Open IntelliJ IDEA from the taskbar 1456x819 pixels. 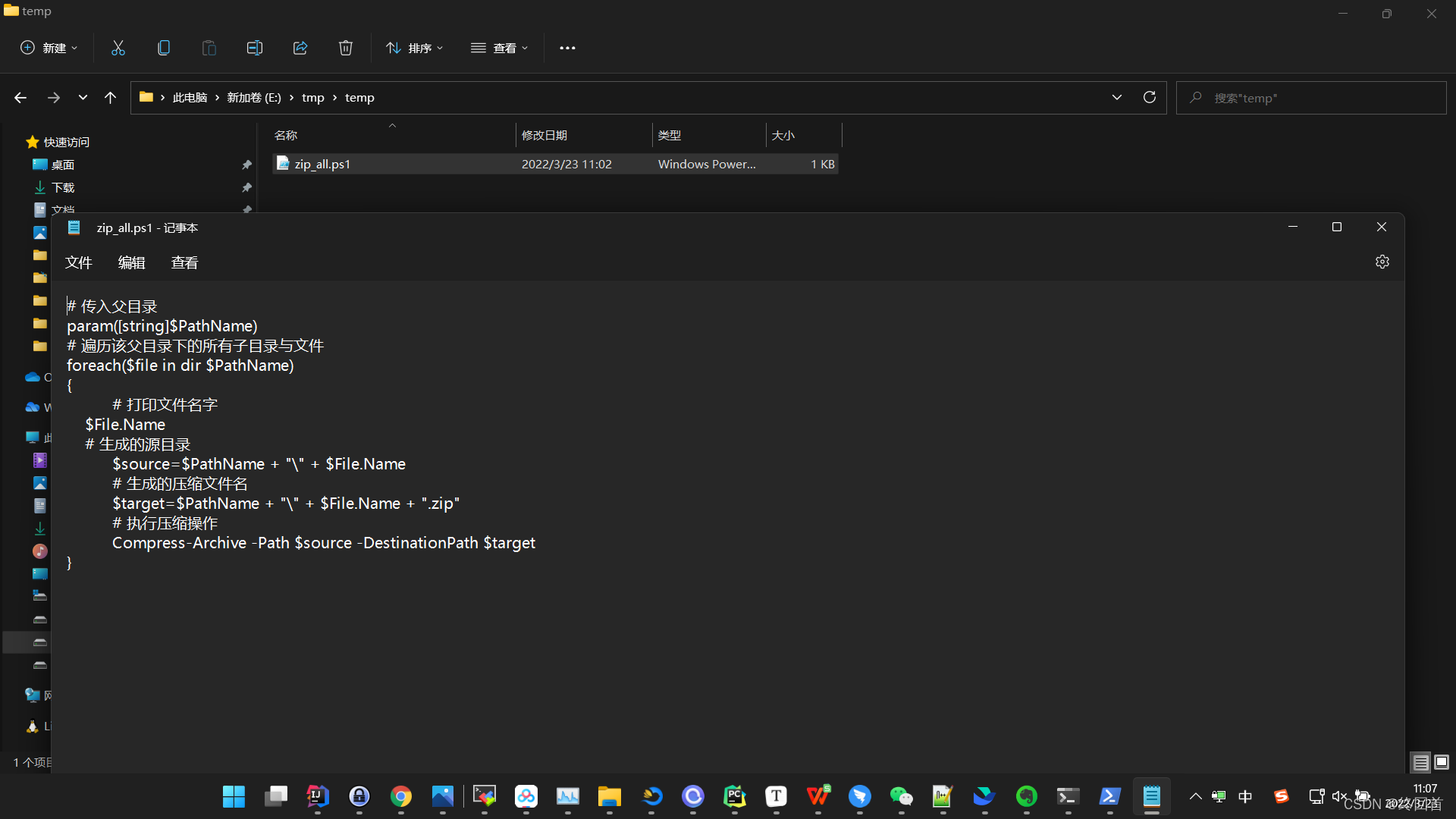pyautogui.click(x=318, y=796)
